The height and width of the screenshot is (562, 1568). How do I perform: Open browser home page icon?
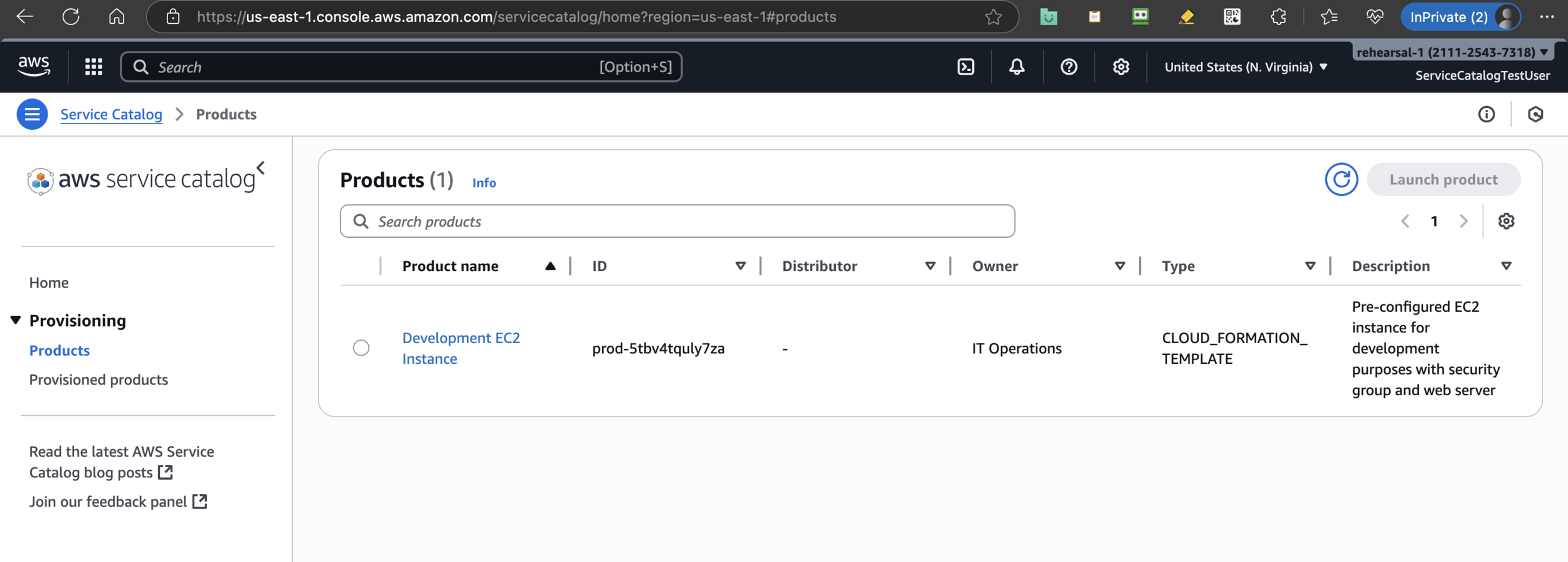[x=117, y=17]
